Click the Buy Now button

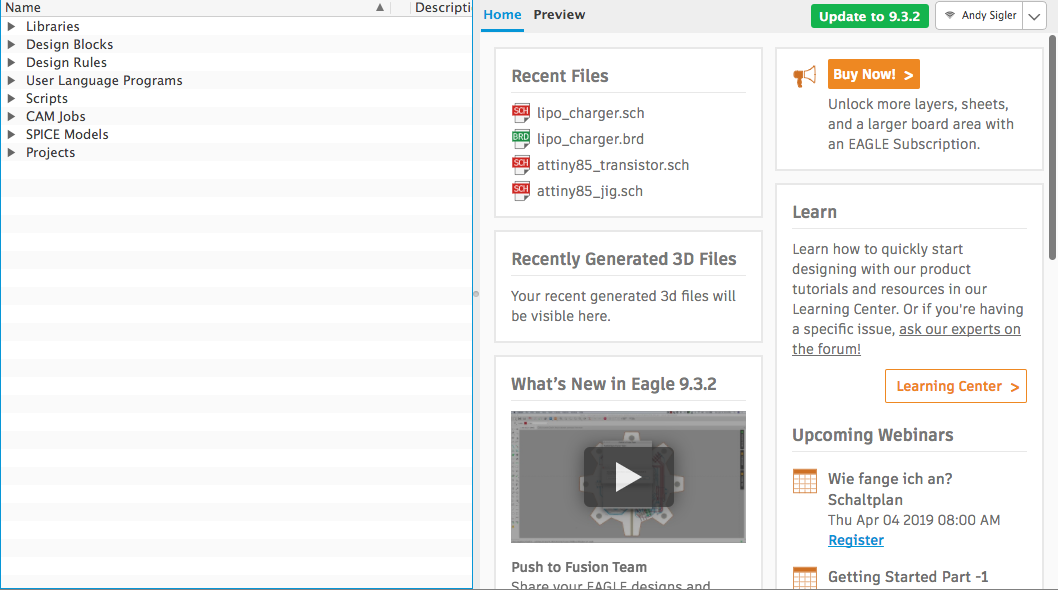tap(873, 74)
